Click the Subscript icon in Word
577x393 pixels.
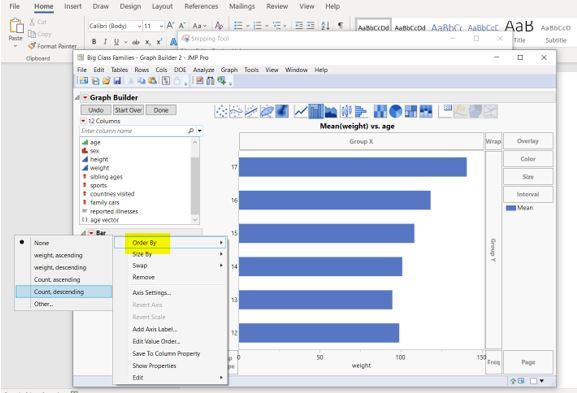pos(148,42)
